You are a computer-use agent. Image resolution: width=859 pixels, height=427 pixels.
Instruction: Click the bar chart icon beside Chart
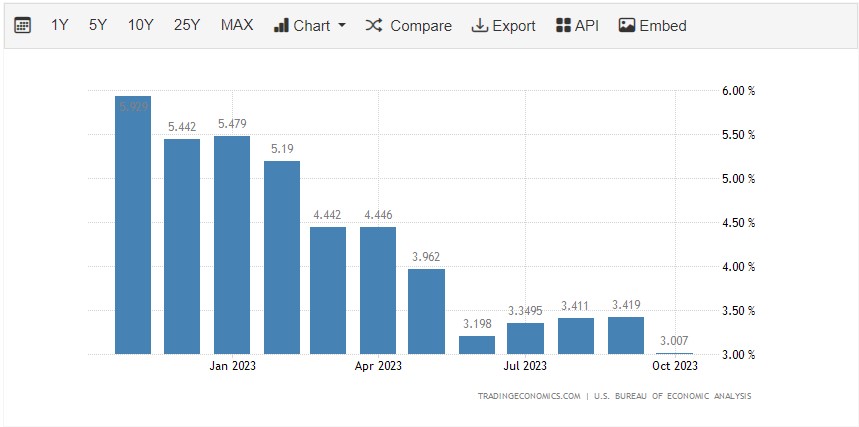(281, 25)
